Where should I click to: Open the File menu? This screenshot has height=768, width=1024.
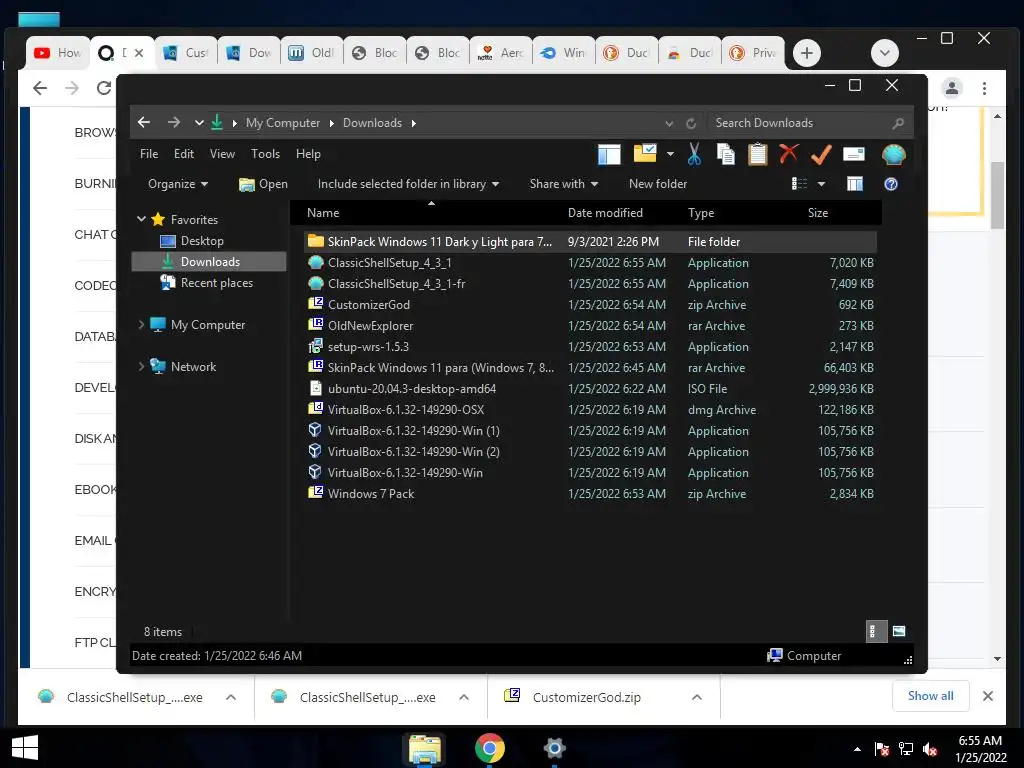click(x=149, y=154)
